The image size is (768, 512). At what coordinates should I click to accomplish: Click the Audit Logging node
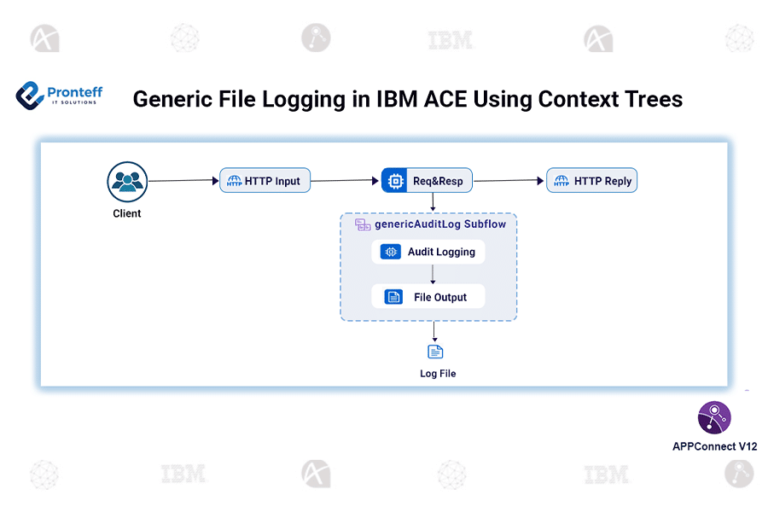point(428,252)
